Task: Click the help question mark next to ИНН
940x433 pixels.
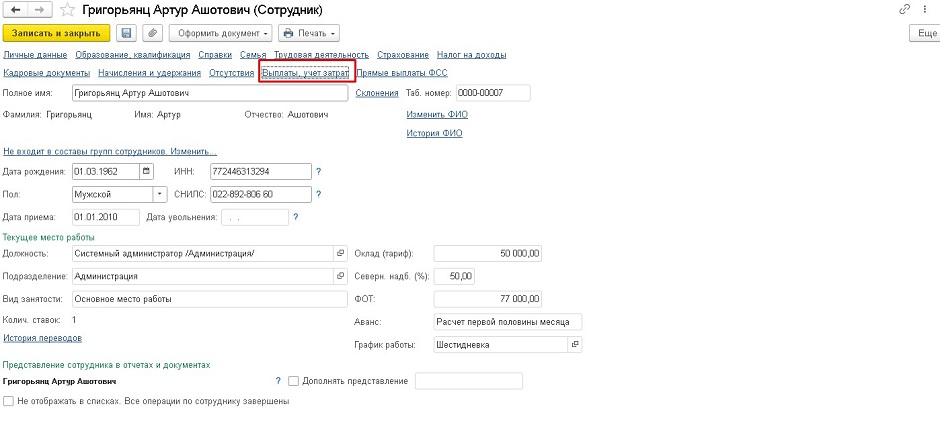Action: click(319, 171)
